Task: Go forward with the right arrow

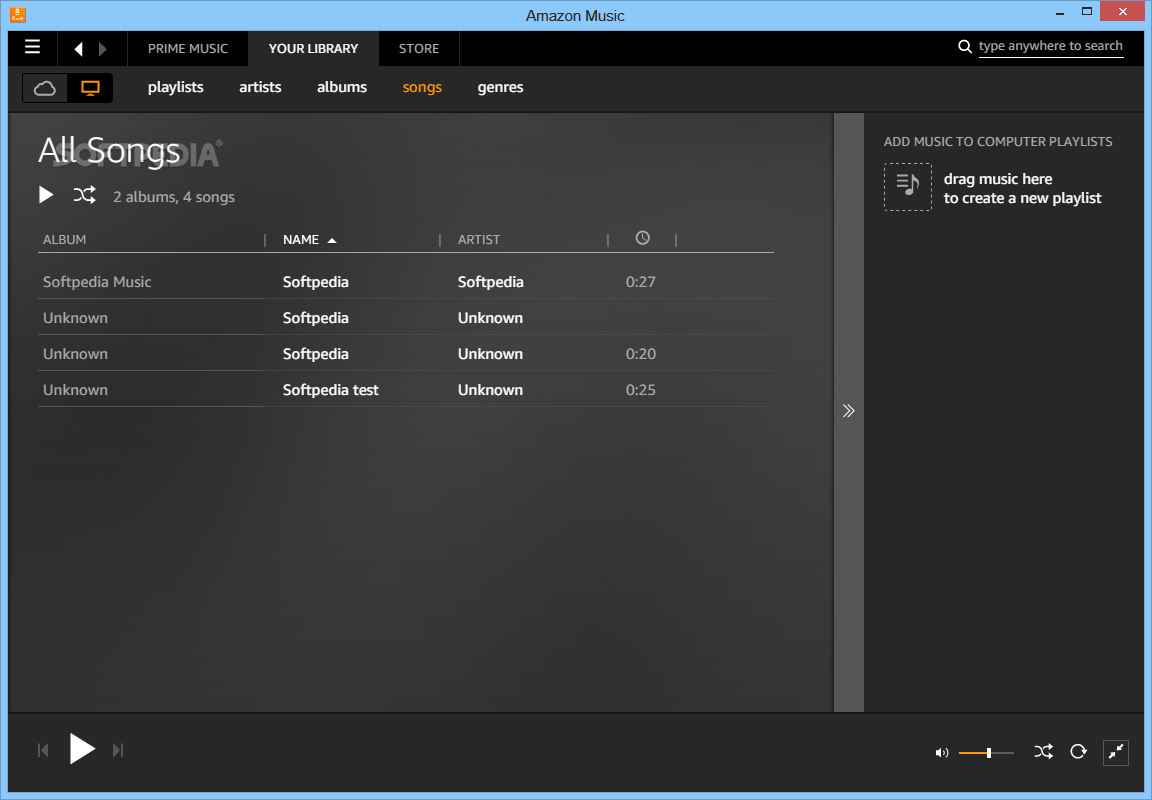Action: 103,48
